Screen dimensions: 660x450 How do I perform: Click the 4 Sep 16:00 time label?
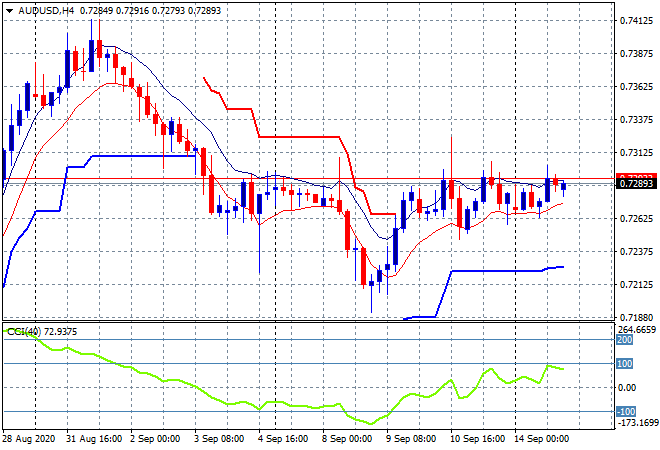(283, 439)
